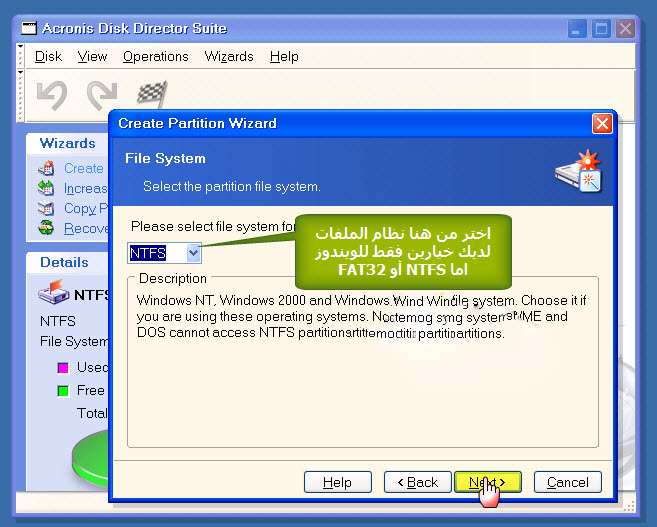Open the Increase free space link
657x527 pixels.
coord(85,189)
